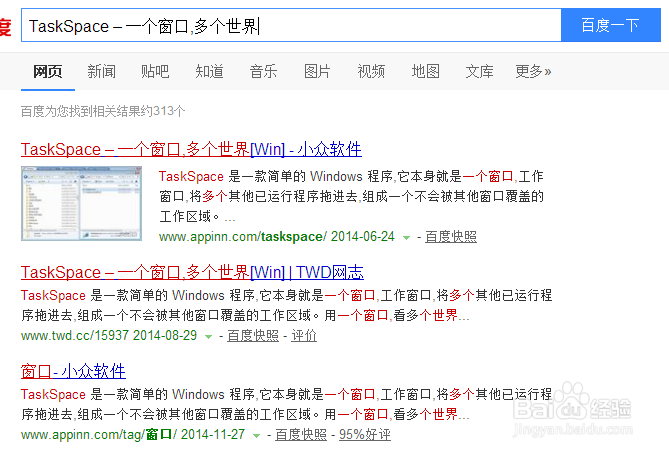Go to the 知道 tab
The image size is (669, 453).
click(209, 72)
